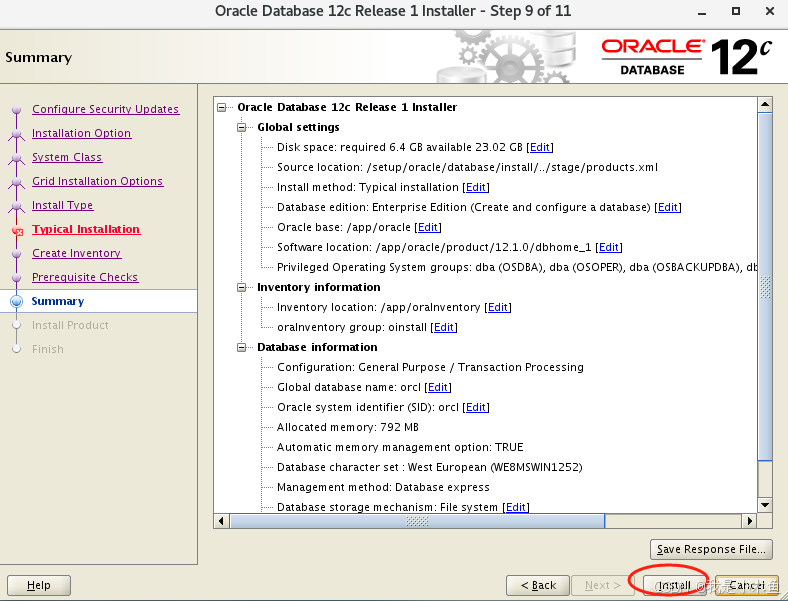Click the Install button
788x601 pixels.
pos(674,585)
